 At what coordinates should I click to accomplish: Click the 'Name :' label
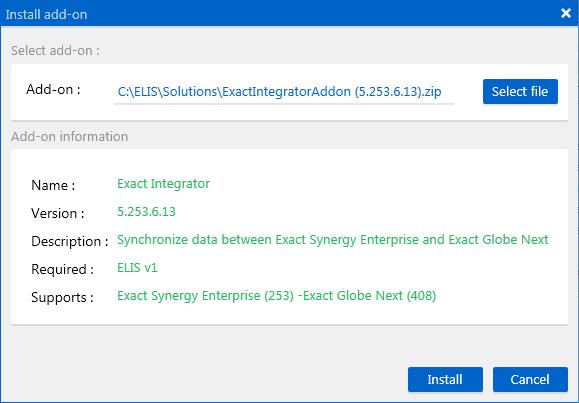(x=53, y=185)
